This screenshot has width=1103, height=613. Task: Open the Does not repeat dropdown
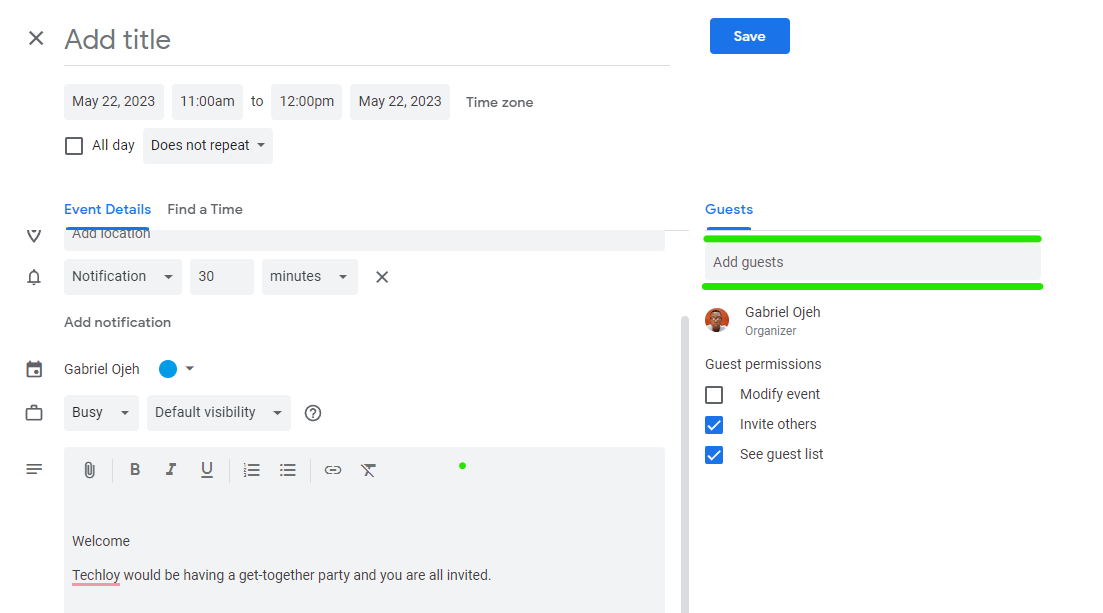click(x=207, y=145)
